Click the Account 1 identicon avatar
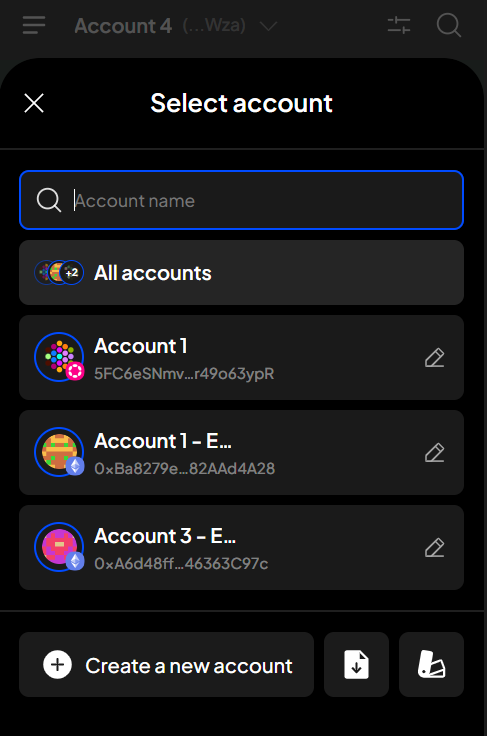Image resolution: width=487 pixels, height=736 pixels. (x=59, y=357)
